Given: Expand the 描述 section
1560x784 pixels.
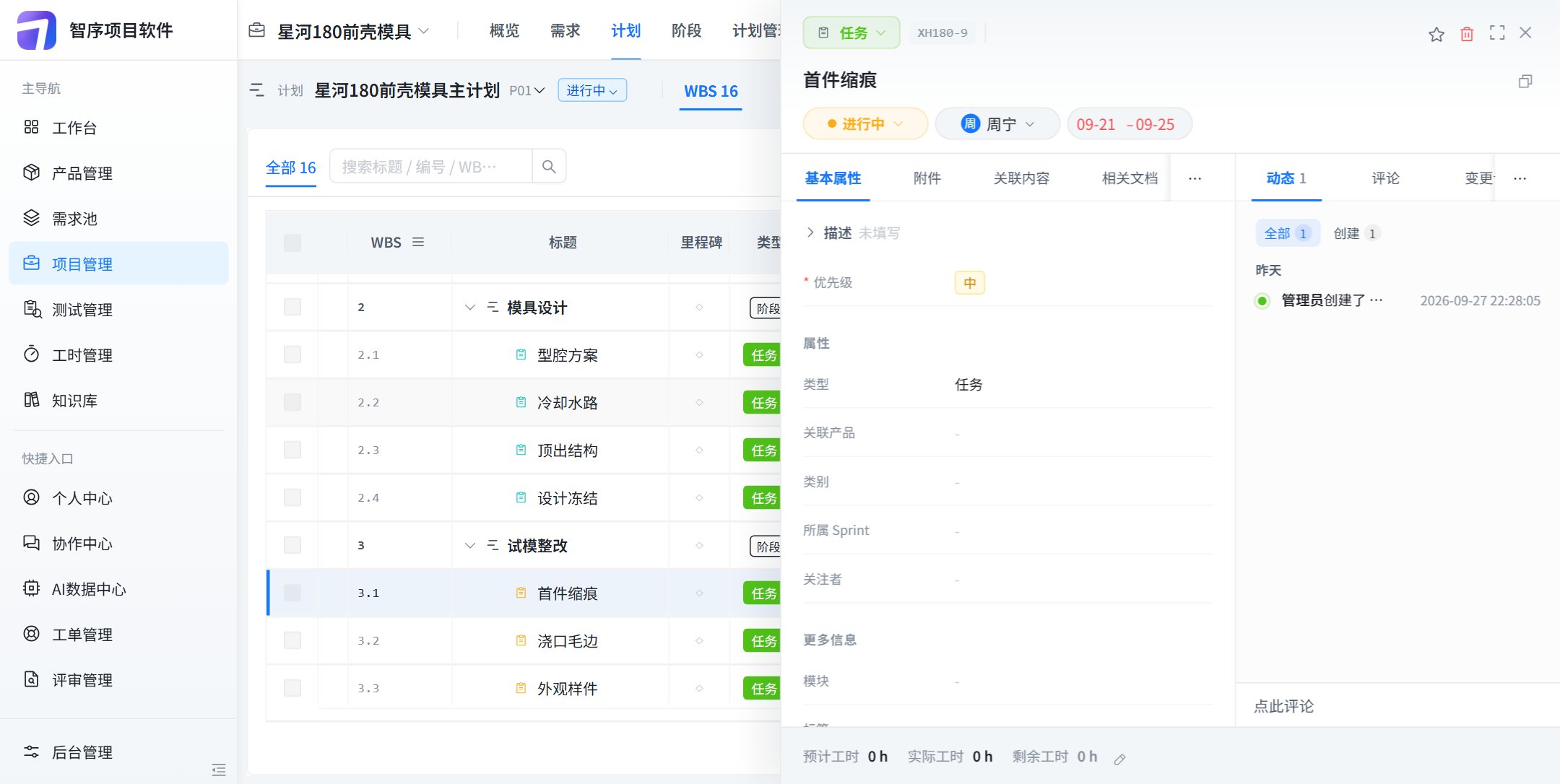Looking at the screenshot, I should [x=810, y=232].
